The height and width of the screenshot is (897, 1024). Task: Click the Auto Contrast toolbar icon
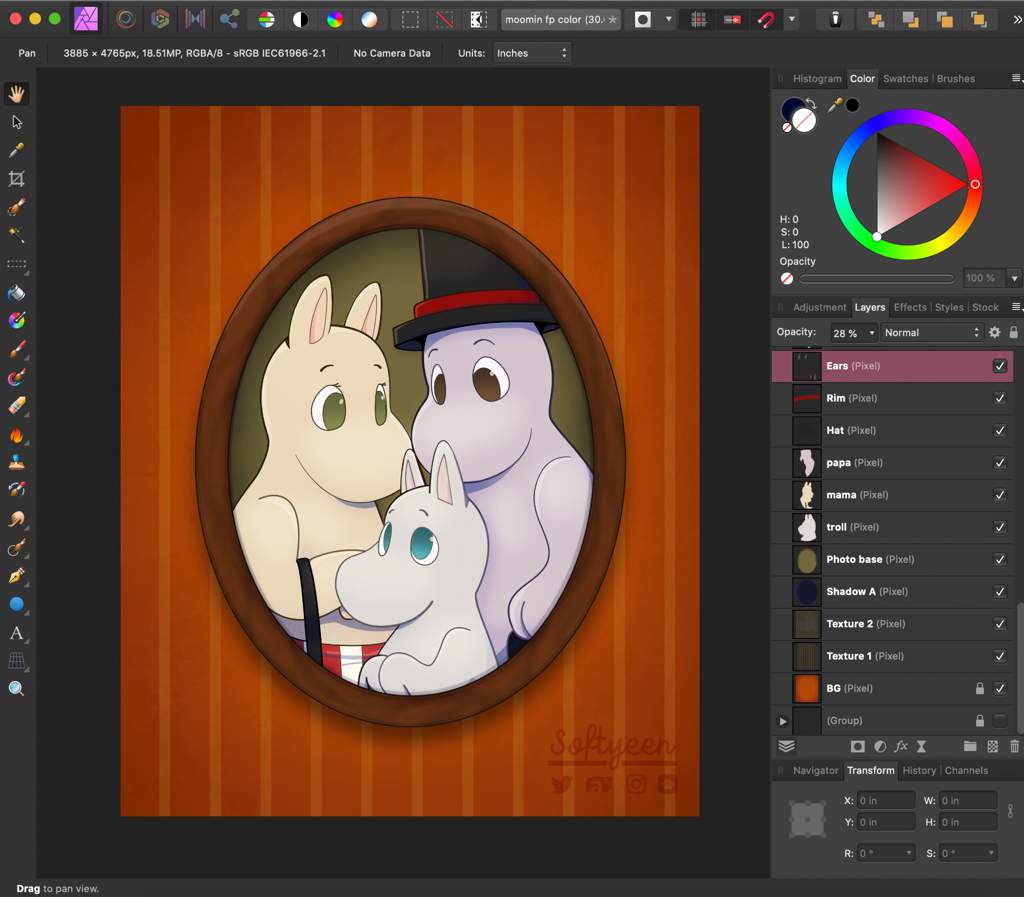(300, 20)
